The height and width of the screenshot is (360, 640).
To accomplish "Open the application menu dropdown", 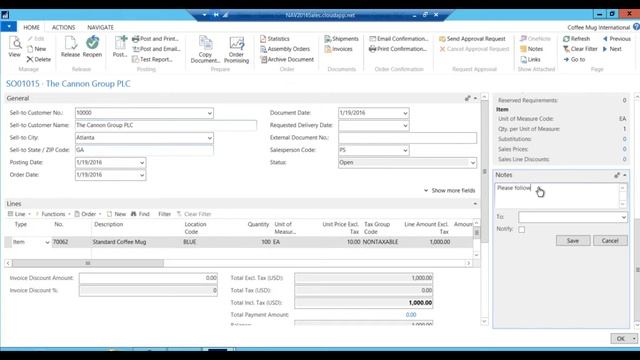I will pos(9,27).
